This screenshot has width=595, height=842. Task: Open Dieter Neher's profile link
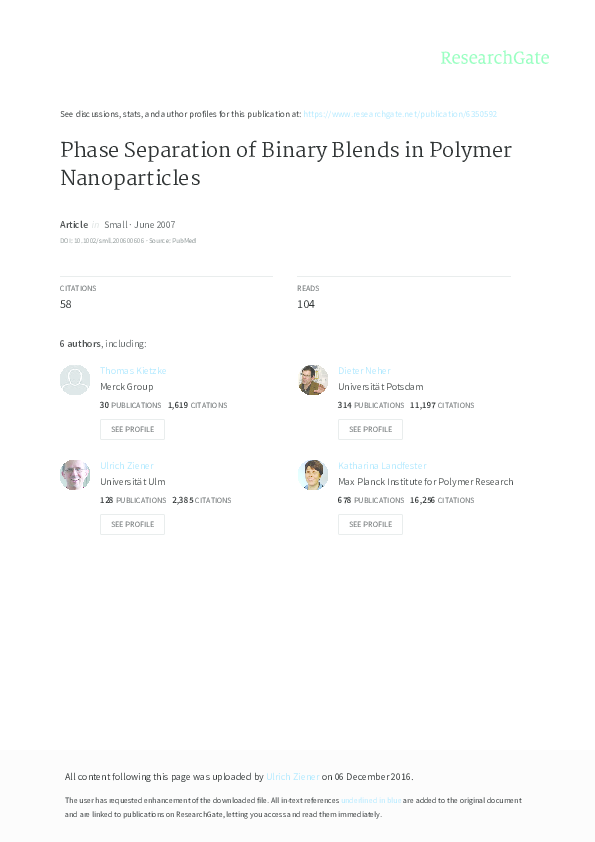365,370
